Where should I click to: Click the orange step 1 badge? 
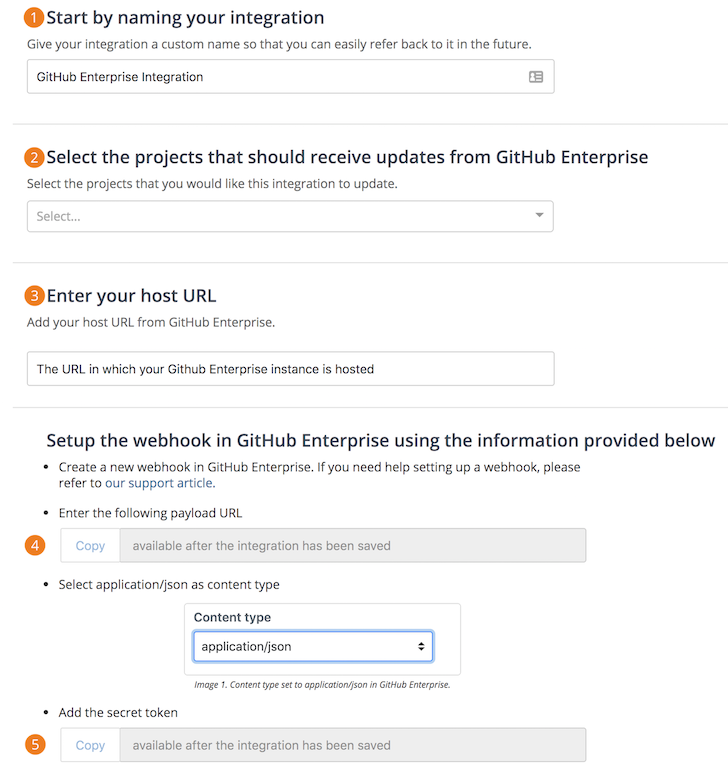[35, 18]
